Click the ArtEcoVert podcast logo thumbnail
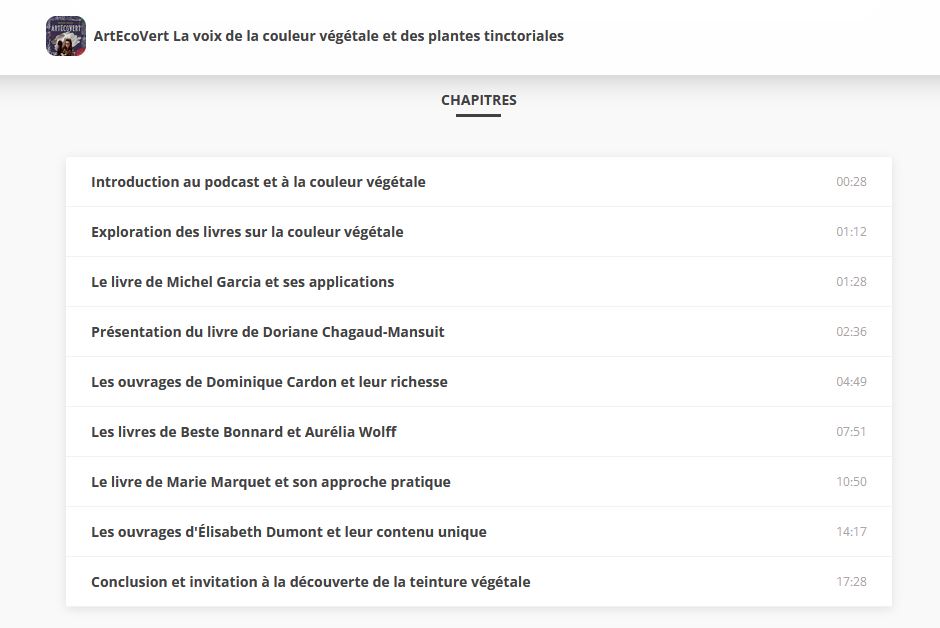Image resolution: width=940 pixels, height=628 pixels. 66,36
